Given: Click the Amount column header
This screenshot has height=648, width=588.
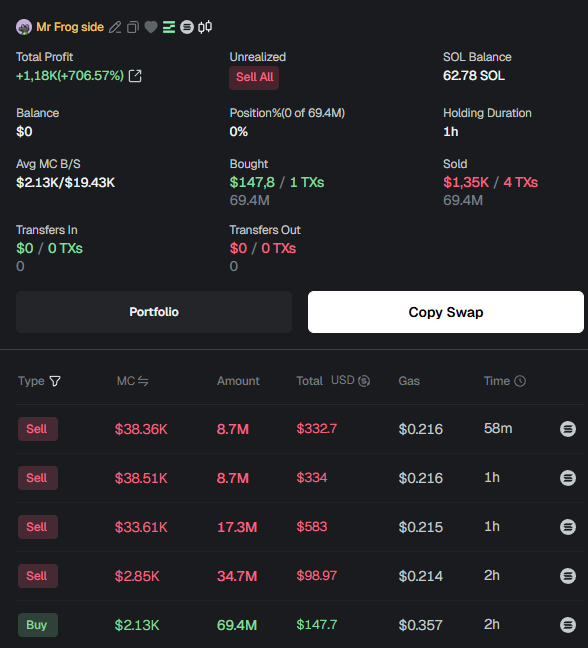Looking at the screenshot, I should 238,381.
